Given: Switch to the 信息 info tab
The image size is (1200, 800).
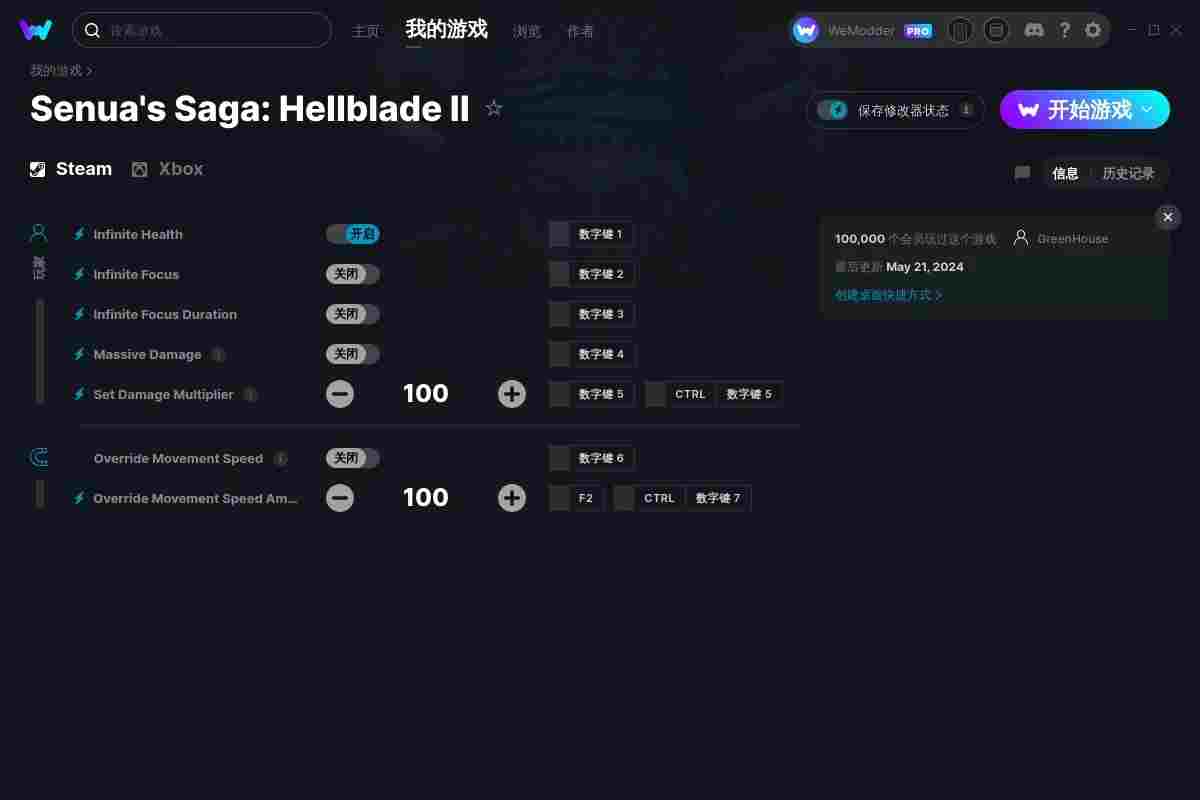Looking at the screenshot, I should coord(1065,173).
